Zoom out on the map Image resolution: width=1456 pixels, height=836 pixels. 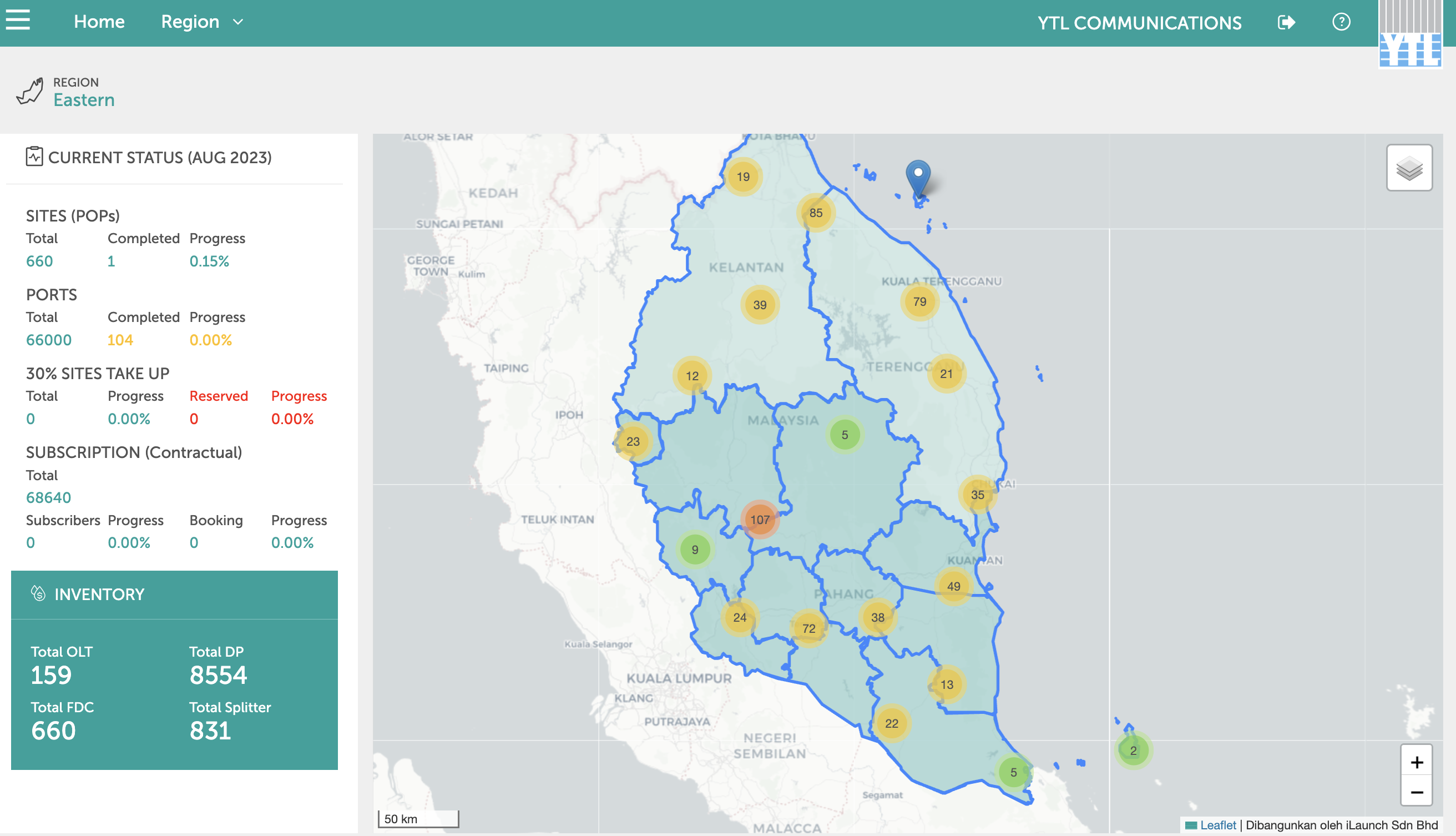click(x=1416, y=792)
